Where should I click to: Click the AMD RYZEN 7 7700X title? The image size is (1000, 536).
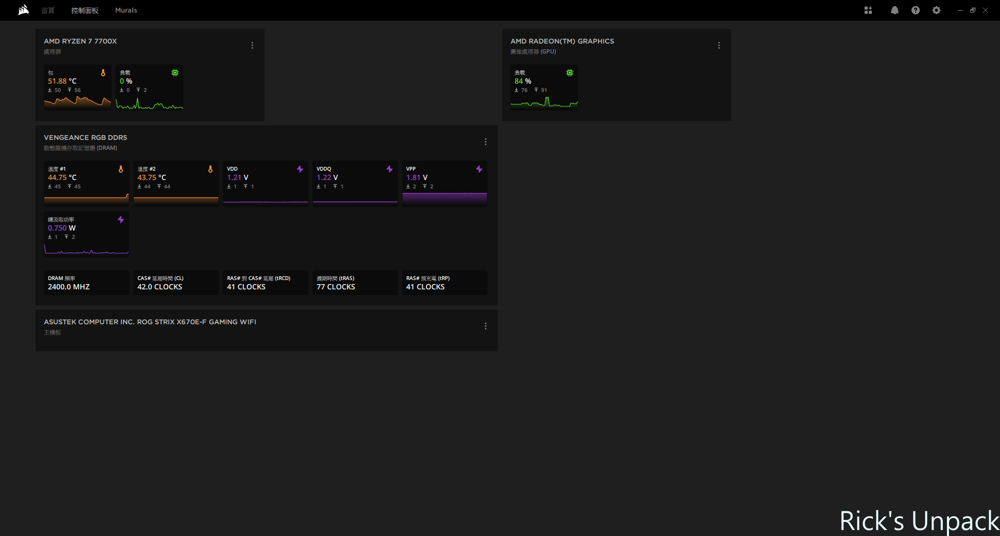click(x=80, y=41)
